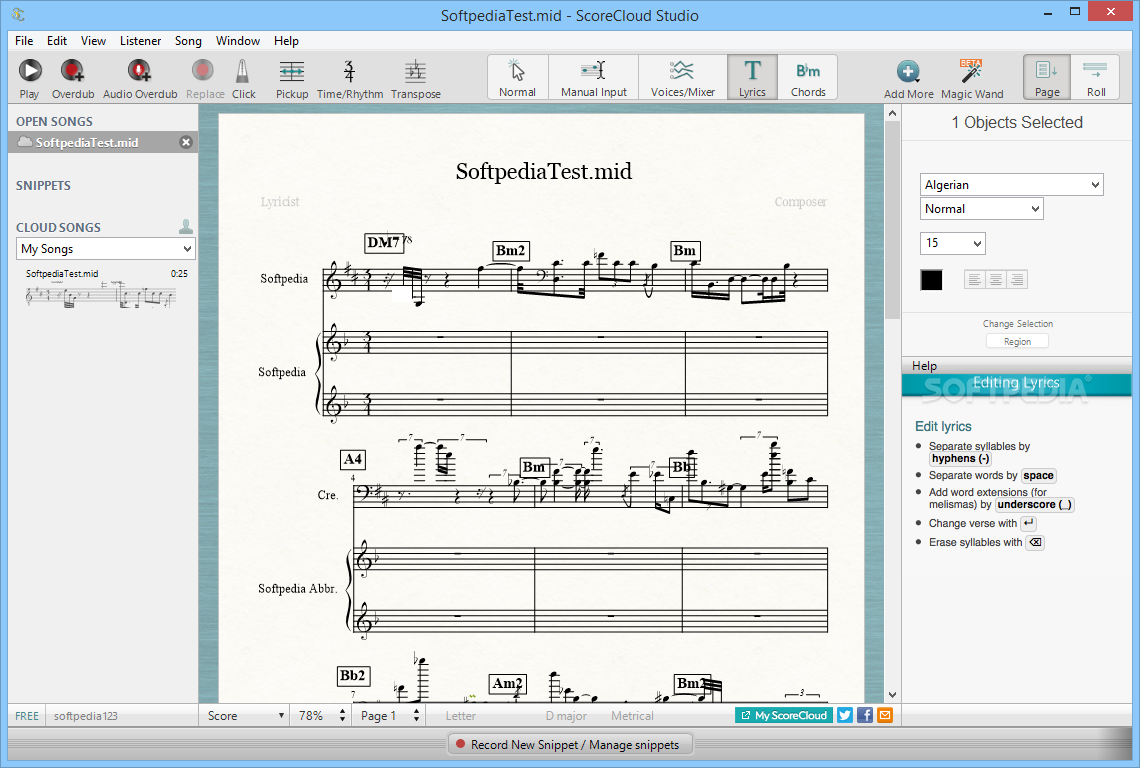Click the softpedia123 username

click(x=85, y=716)
